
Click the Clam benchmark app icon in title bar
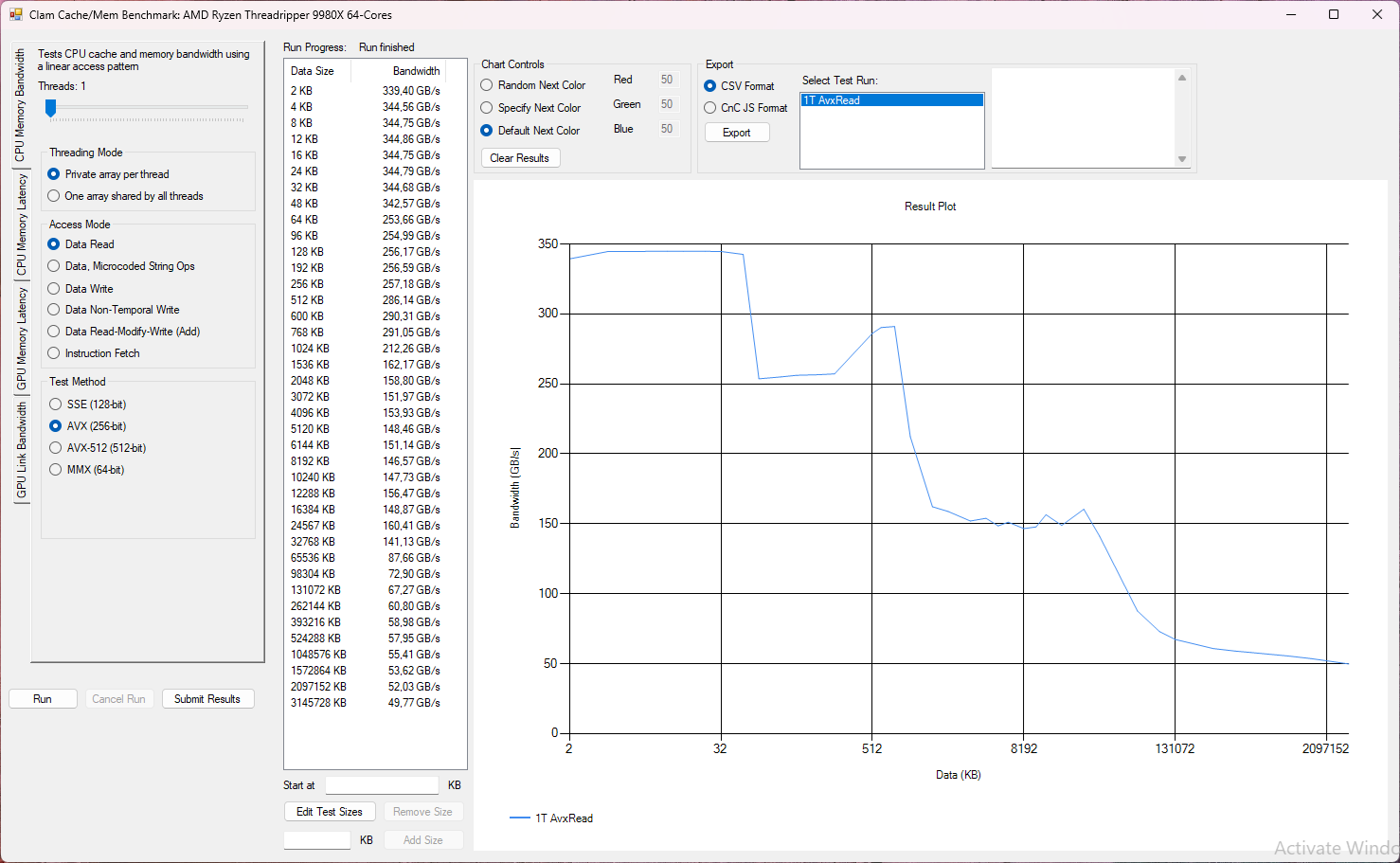(16, 15)
